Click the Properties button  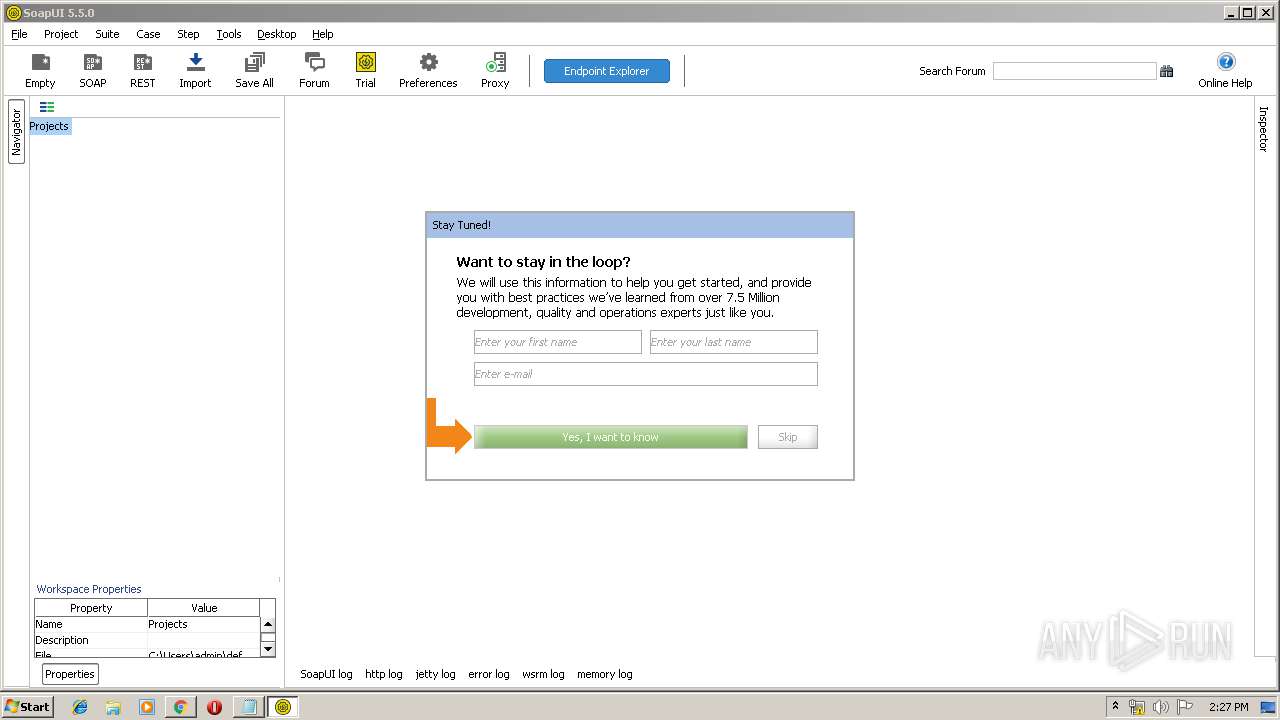[70, 674]
